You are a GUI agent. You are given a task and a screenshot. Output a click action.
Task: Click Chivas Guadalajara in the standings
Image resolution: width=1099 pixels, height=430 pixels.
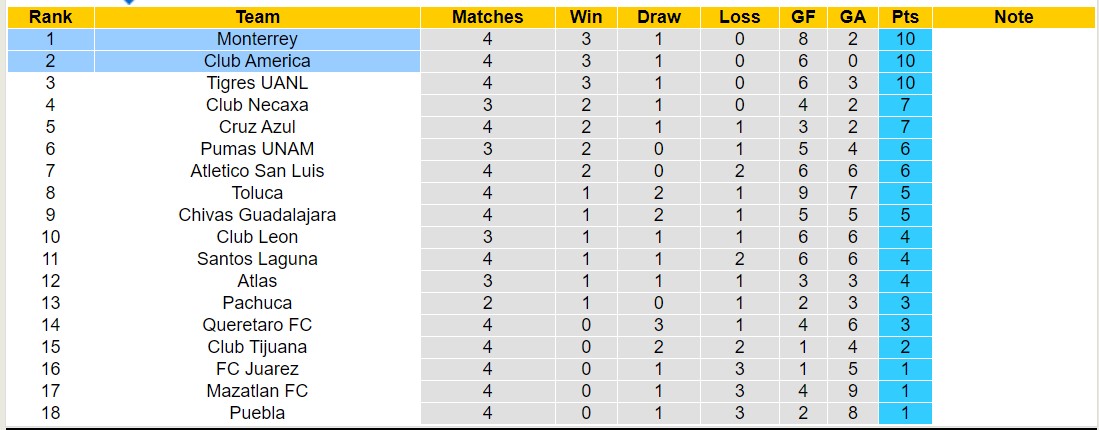coord(257,215)
